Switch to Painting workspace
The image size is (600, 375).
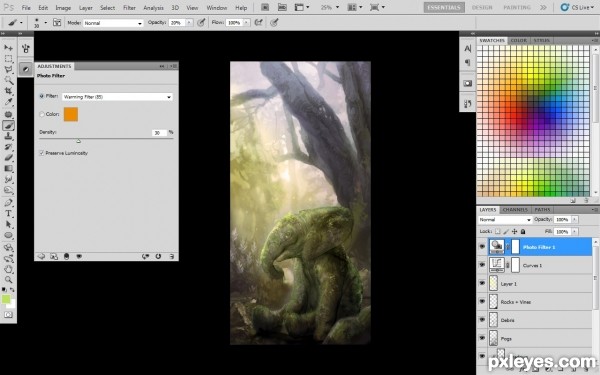coord(517,7)
